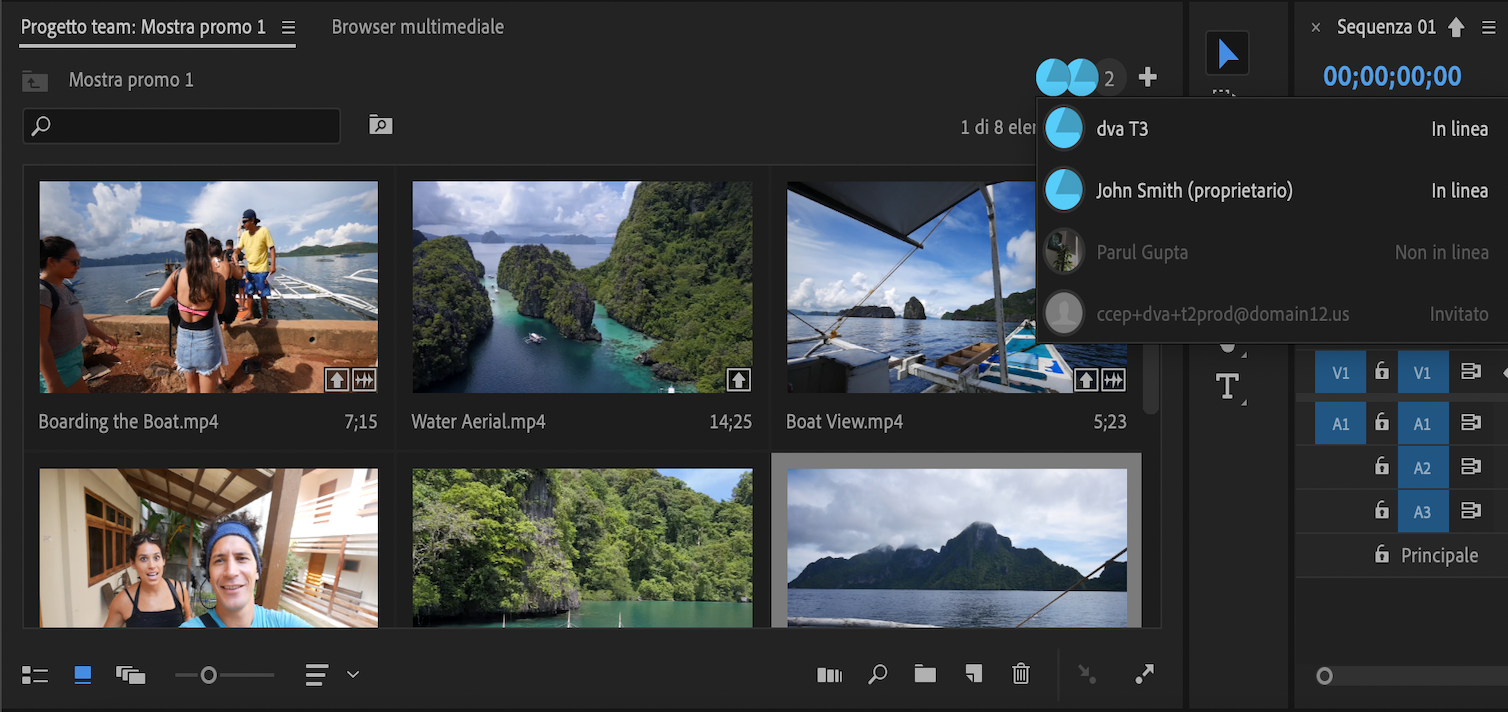Toggle lock on track A1

click(1382, 422)
